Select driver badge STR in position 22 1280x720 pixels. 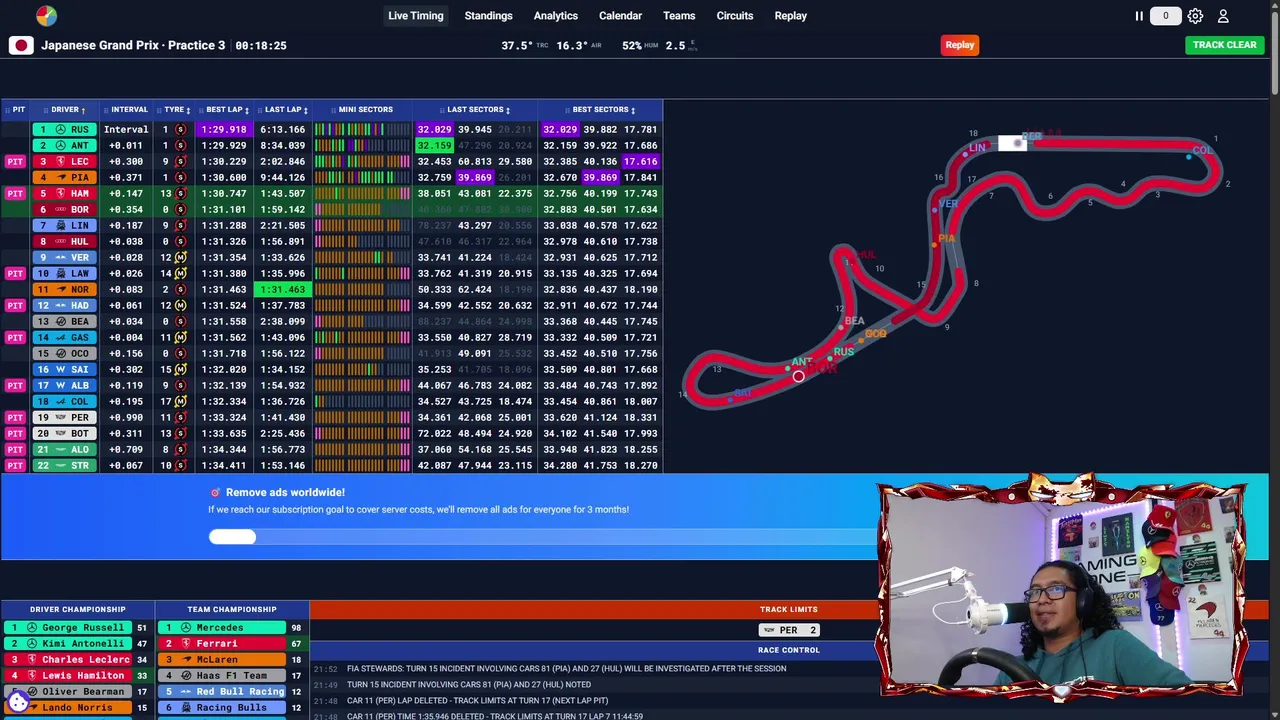click(x=64, y=465)
